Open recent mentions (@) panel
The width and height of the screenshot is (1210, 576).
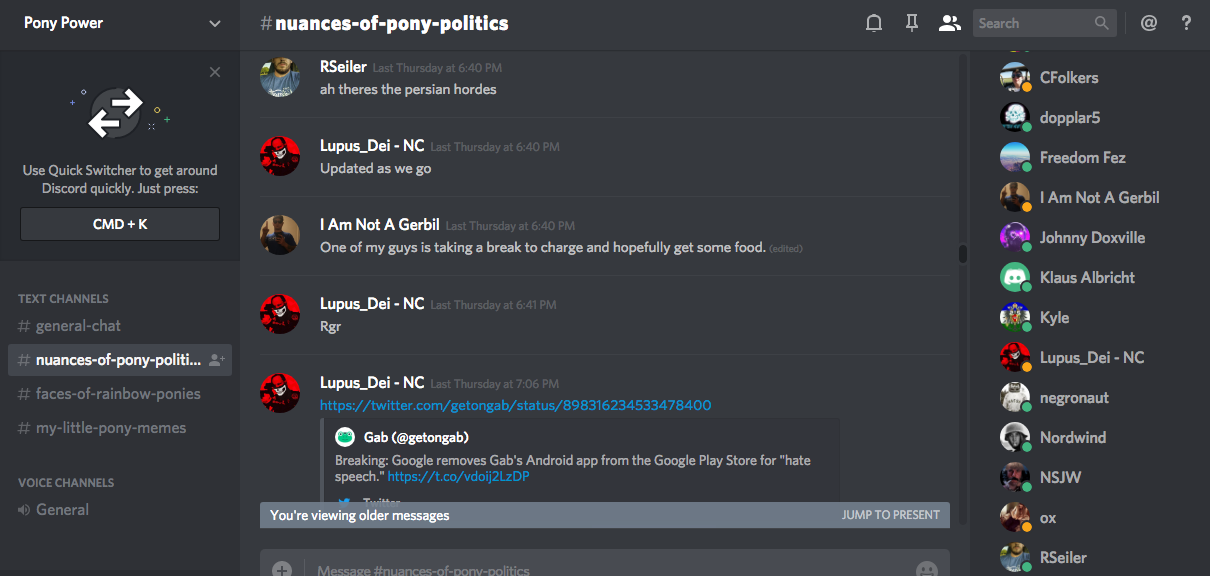coord(1149,23)
